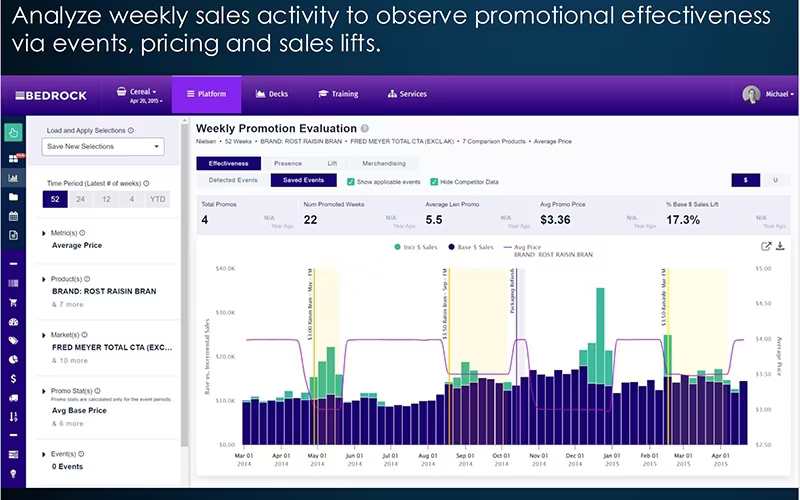
Task: Click the lightbulb icon in sidebar
Action: tap(13, 473)
